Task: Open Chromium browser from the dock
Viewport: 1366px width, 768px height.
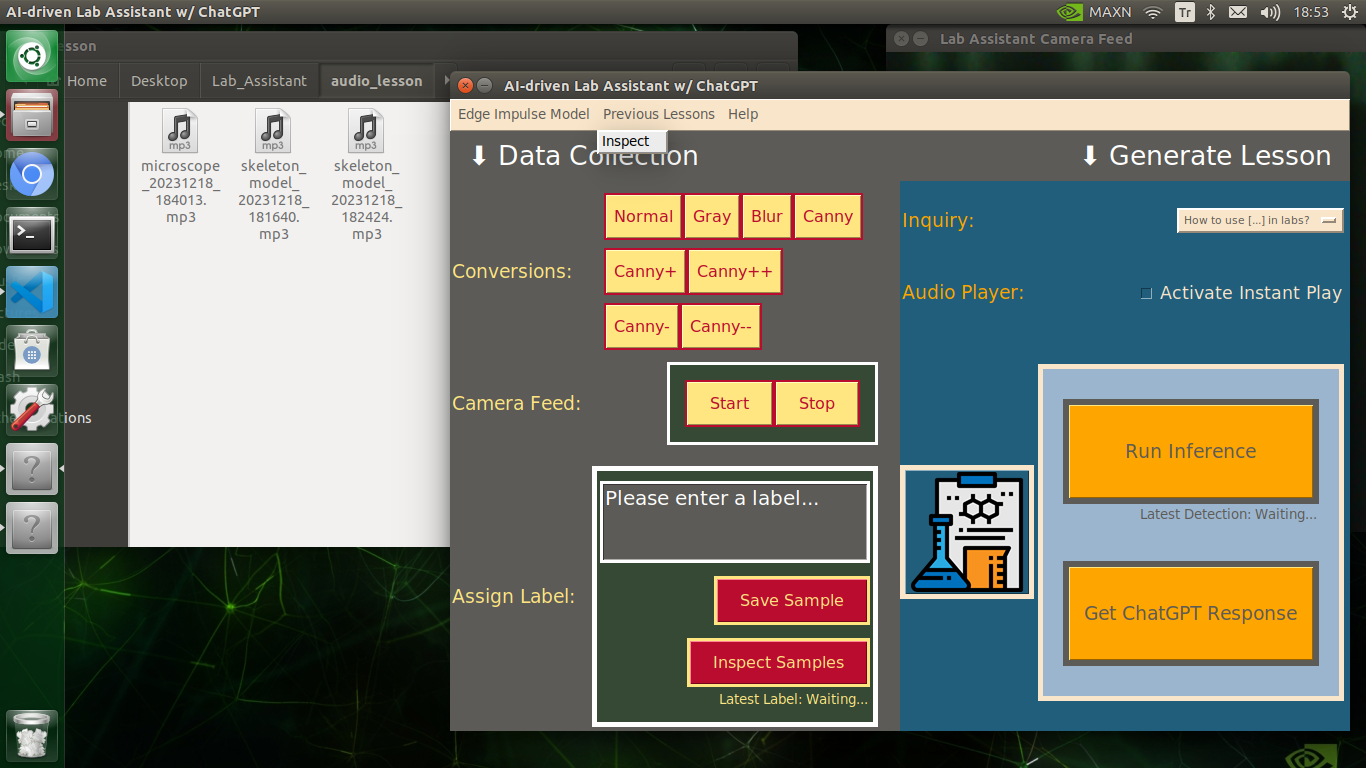Action: (32, 174)
